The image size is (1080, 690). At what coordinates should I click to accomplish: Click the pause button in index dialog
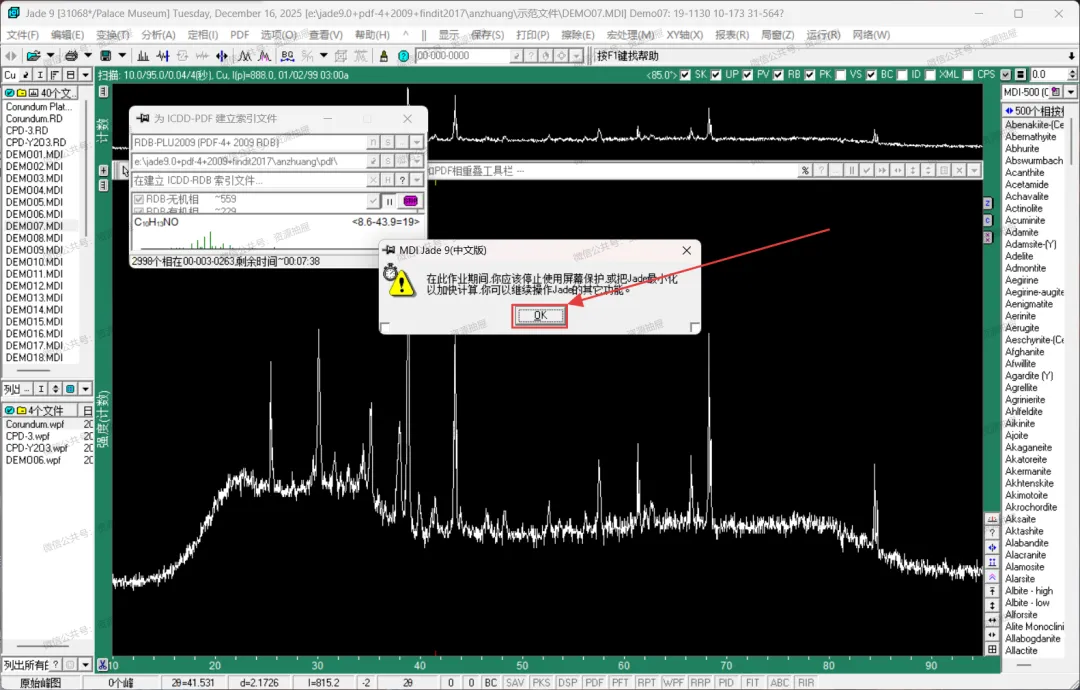[389, 201]
